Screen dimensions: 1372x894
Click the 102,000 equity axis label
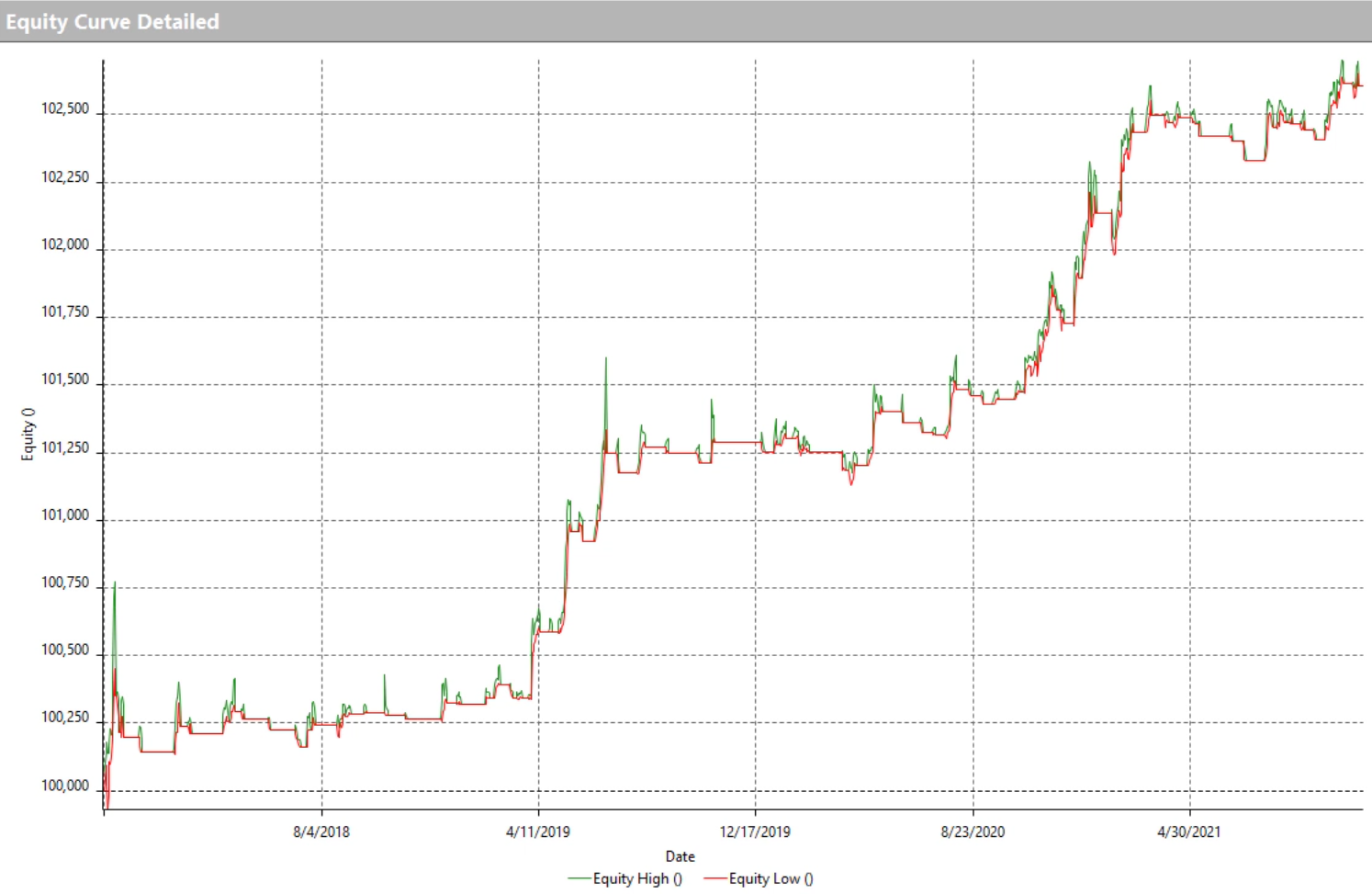[x=65, y=244]
